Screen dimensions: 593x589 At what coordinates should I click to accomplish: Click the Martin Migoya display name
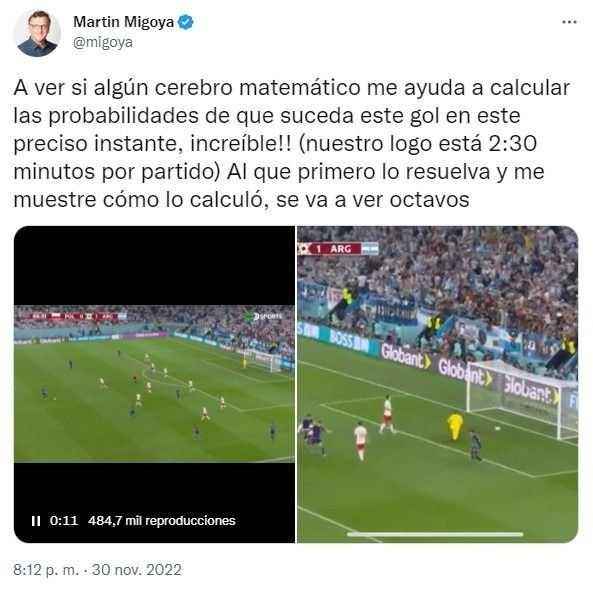point(123,22)
